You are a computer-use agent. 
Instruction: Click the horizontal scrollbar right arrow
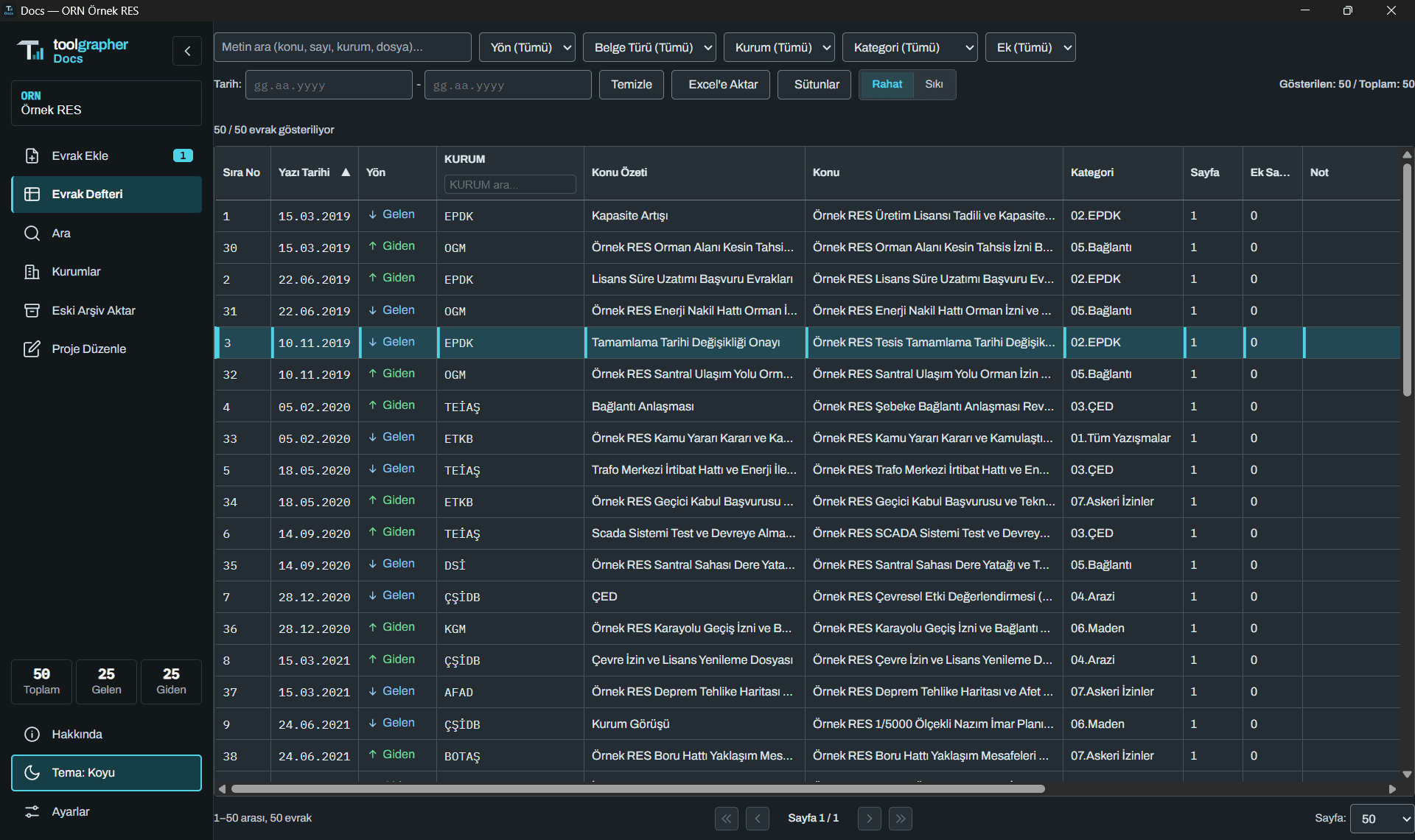pyautogui.click(x=1392, y=788)
